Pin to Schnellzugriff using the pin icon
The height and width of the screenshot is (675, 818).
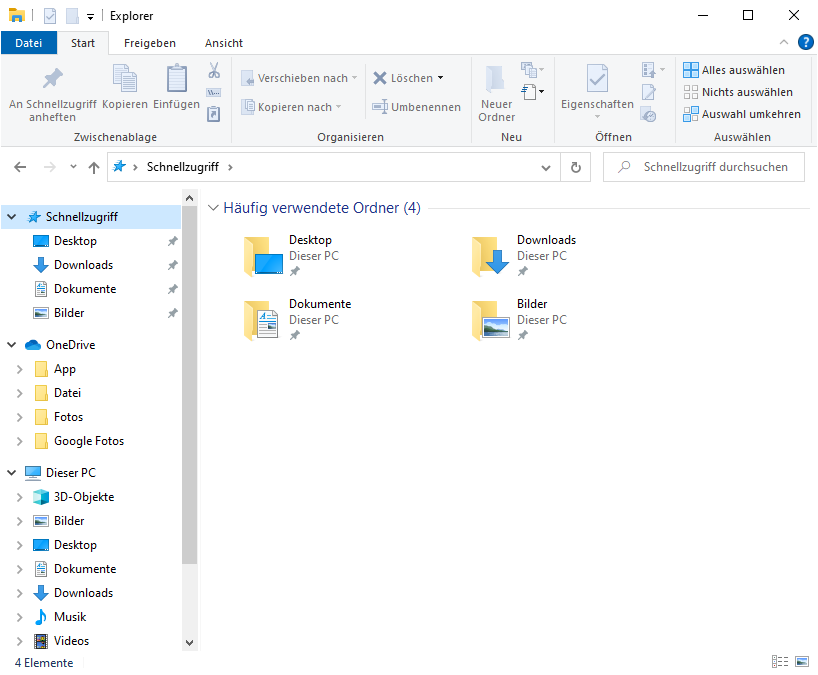pyautogui.click(x=52, y=80)
